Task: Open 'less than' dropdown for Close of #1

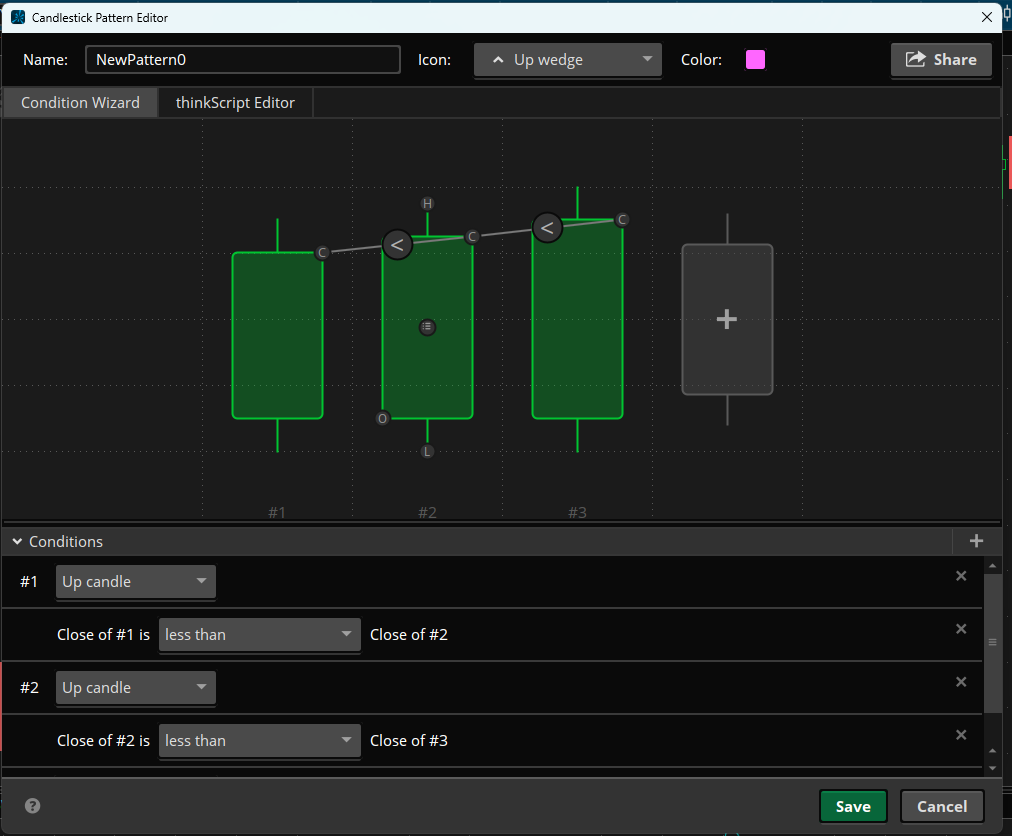Action: (259, 635)
